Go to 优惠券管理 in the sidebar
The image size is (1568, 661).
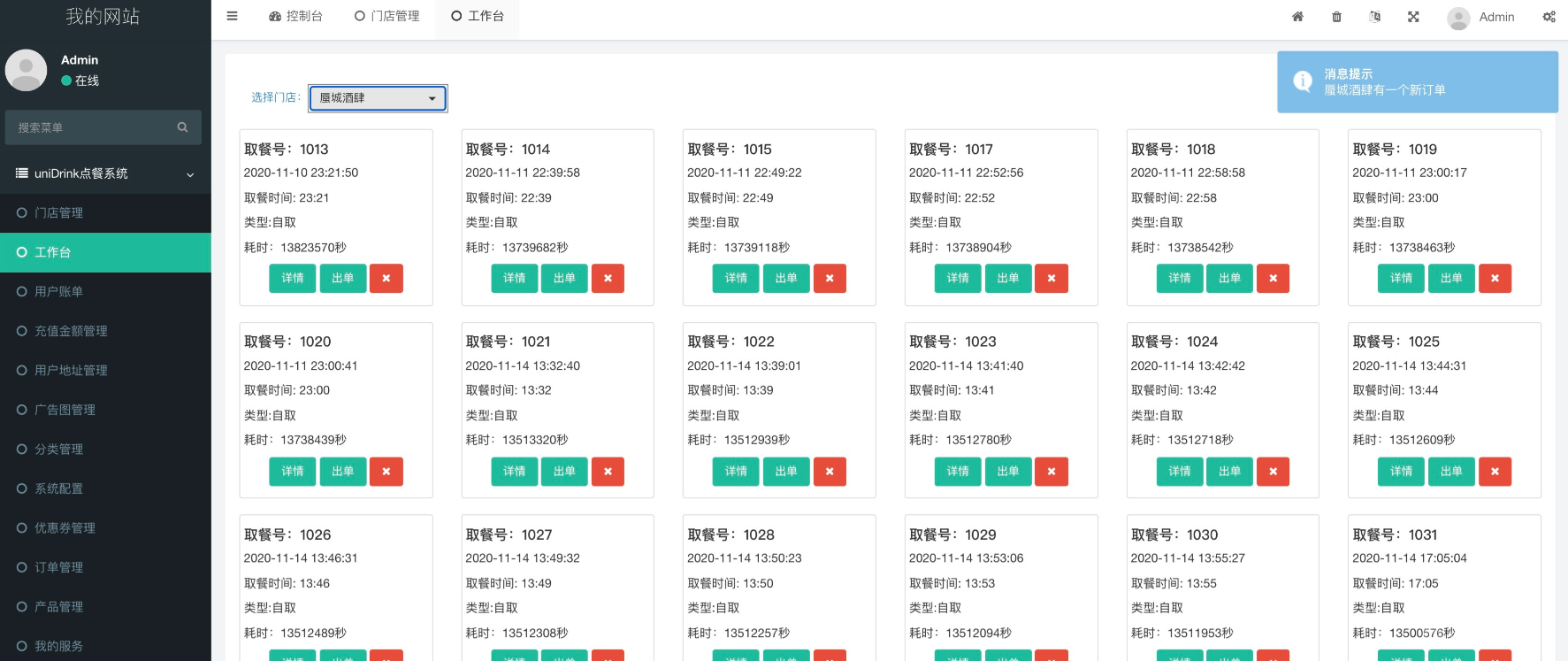[x=65, y=527]
